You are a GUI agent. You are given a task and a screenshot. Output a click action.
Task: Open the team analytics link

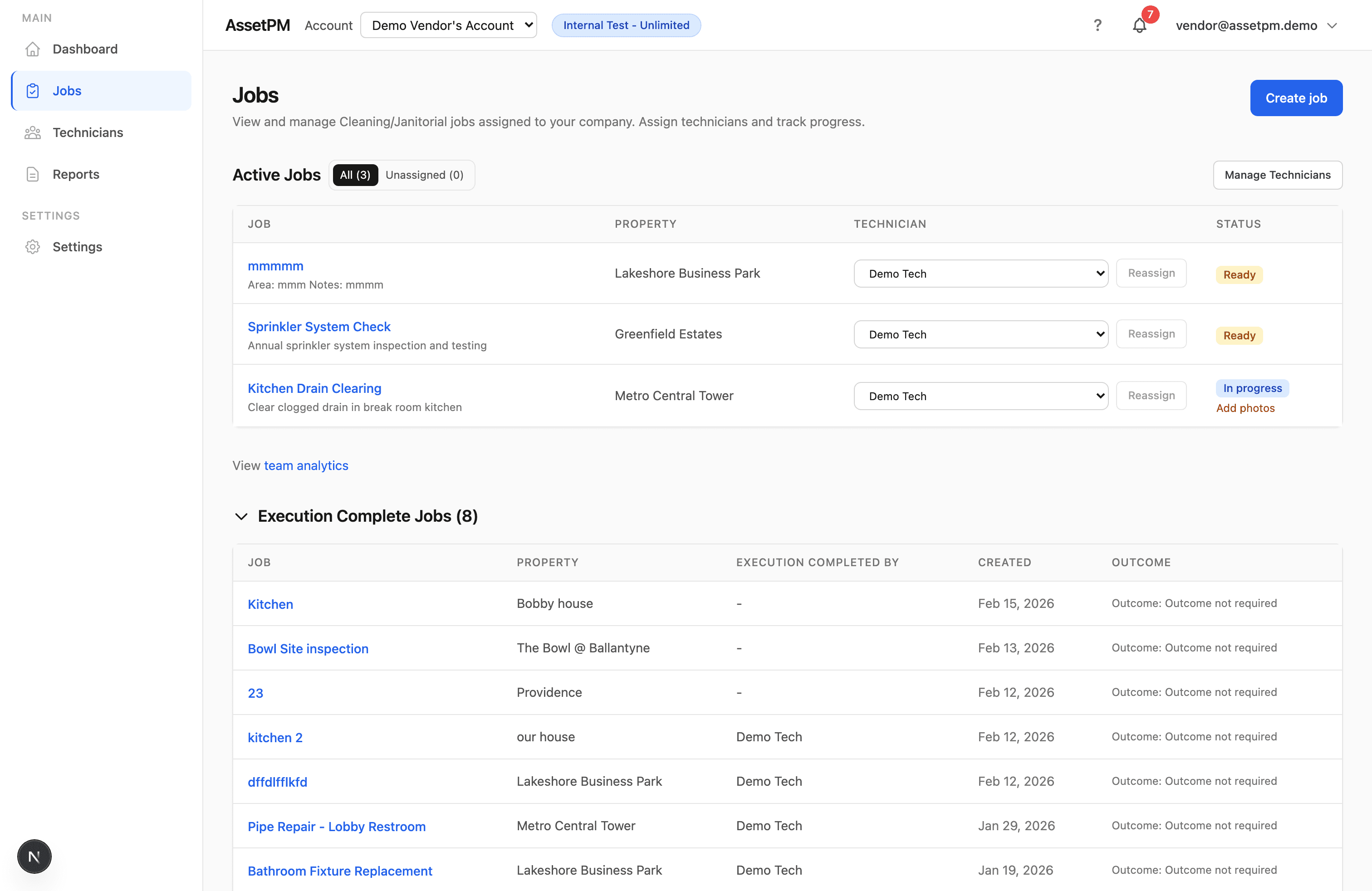pos(306,465)
